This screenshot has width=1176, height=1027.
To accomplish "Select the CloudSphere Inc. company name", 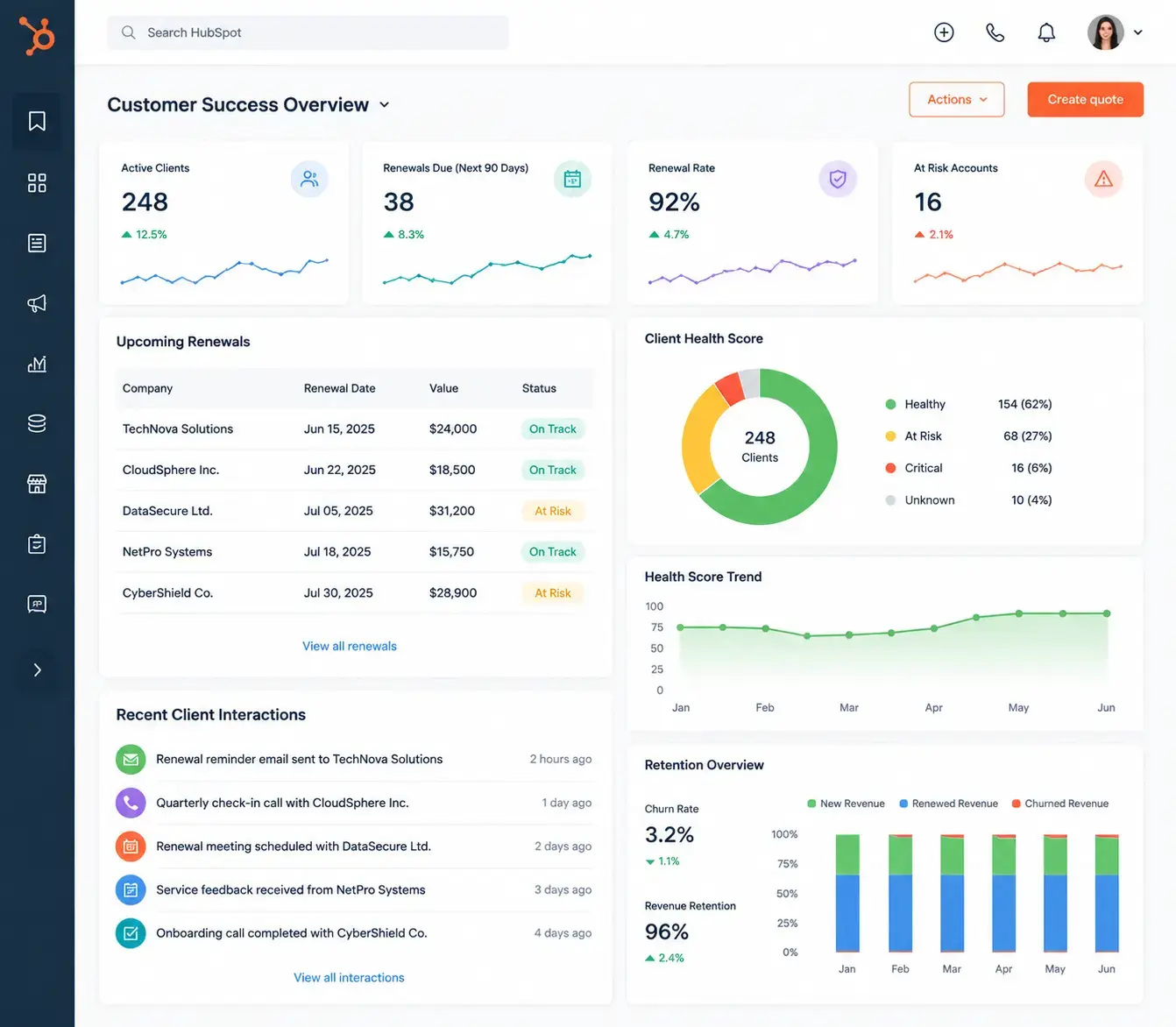I will [x=171, y=471].
